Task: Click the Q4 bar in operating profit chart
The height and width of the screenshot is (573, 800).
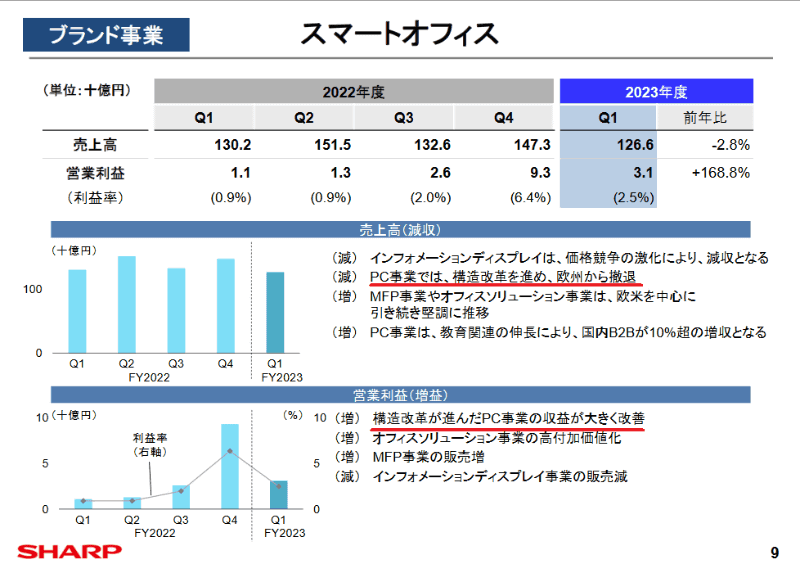Action: [230, 466]
